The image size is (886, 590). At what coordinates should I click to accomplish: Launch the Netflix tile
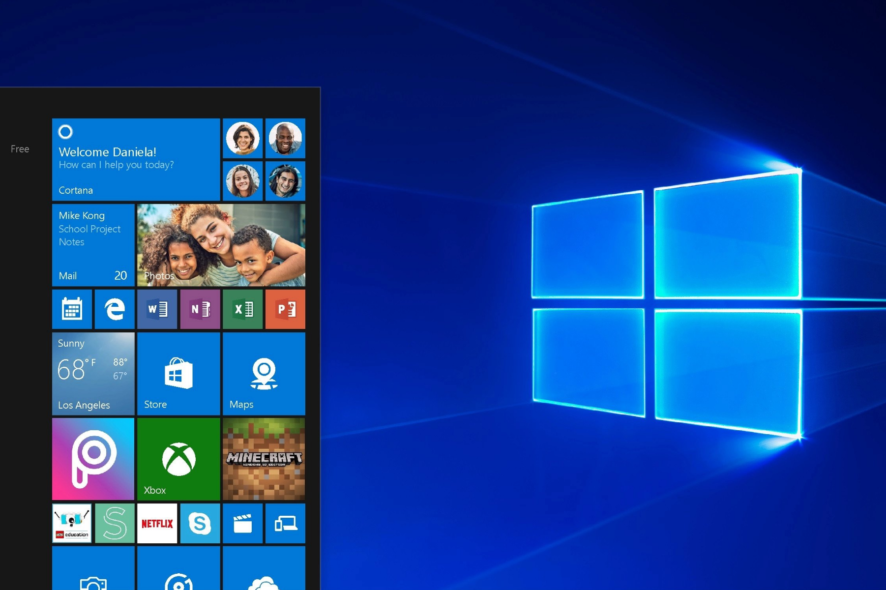[x=157, y=523]
